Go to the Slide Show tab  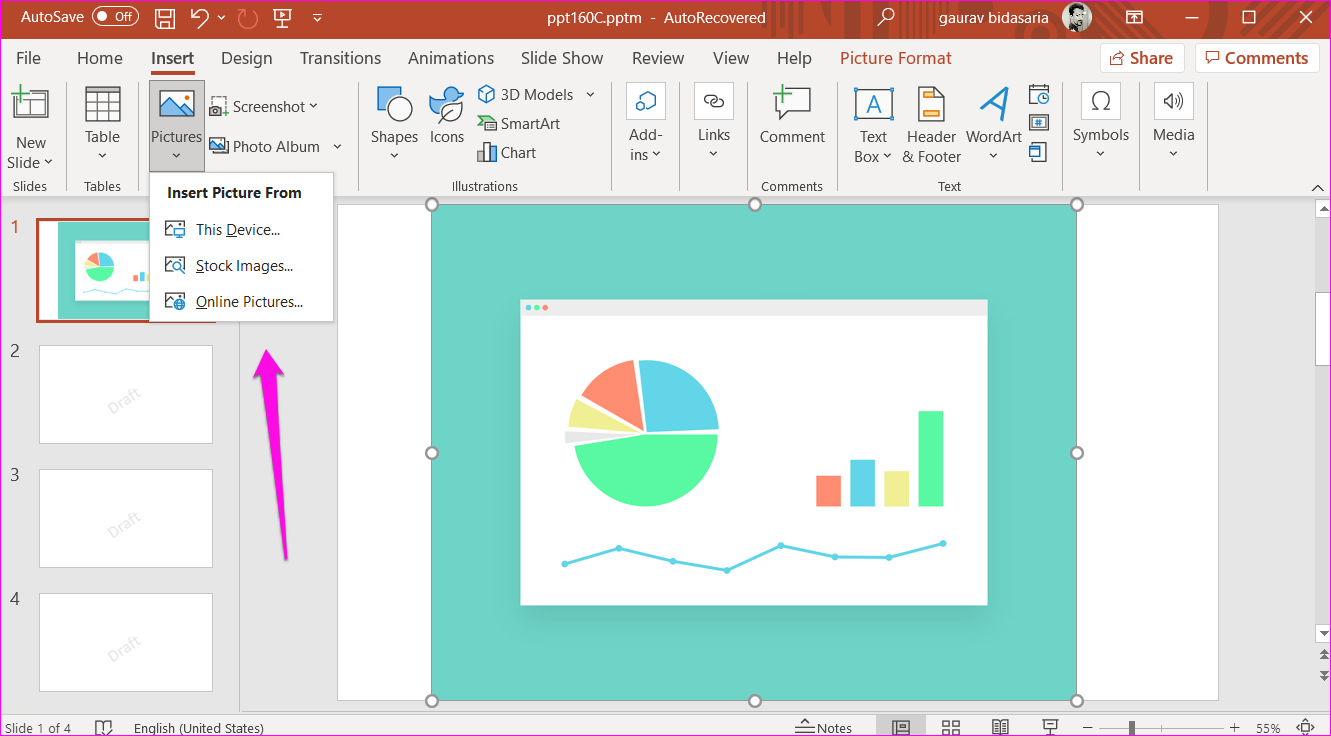point(562,58)
